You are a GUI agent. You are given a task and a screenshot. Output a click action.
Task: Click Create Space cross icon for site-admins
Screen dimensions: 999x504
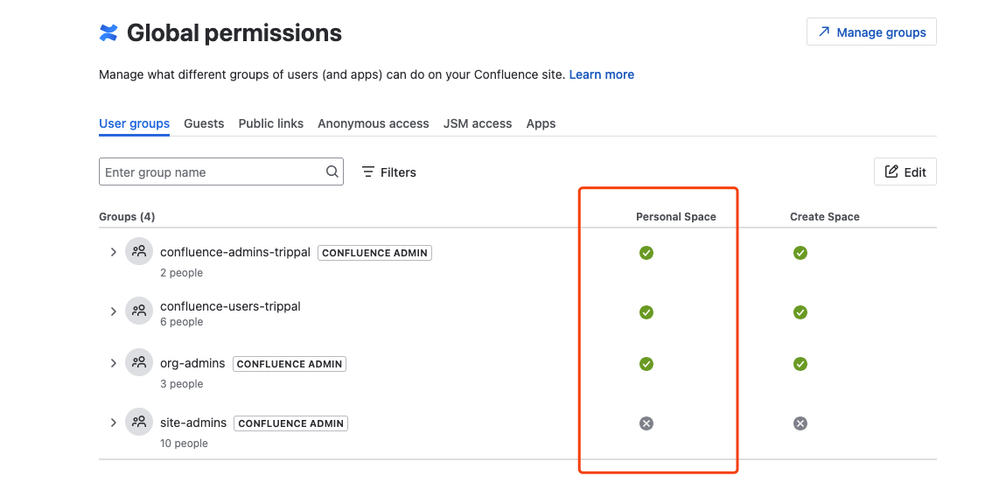[800, 423]
